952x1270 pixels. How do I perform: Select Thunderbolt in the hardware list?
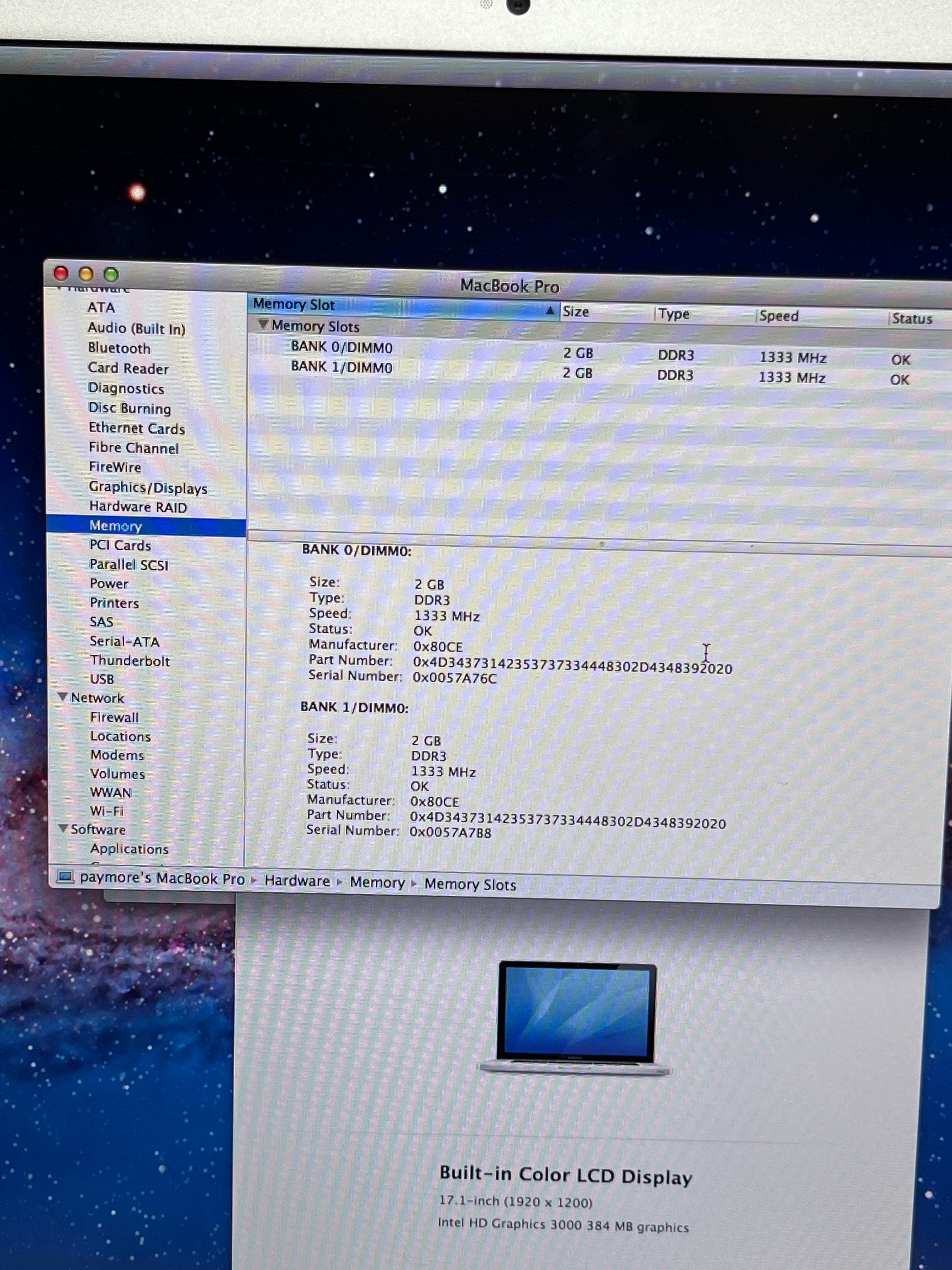pyautogui.click(x=130, y=661)
